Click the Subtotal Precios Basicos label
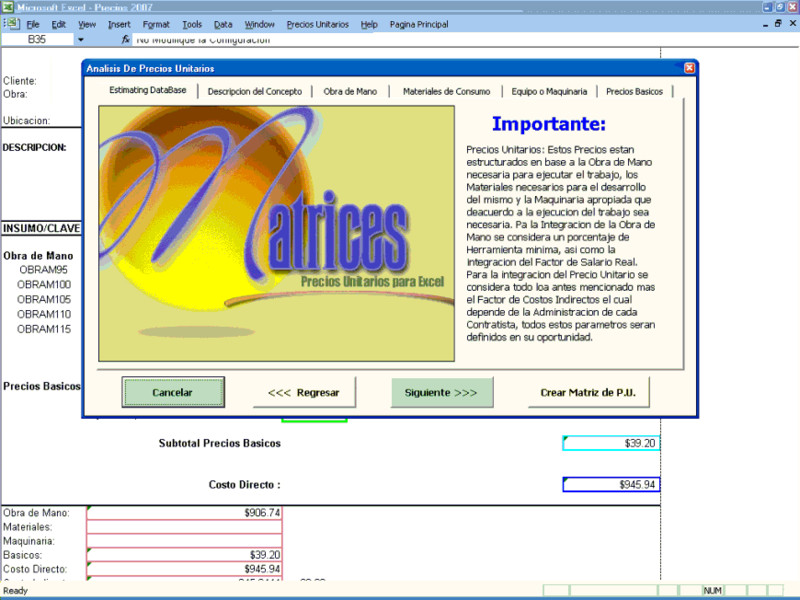The image size is (800, 600). coord(220,443)
